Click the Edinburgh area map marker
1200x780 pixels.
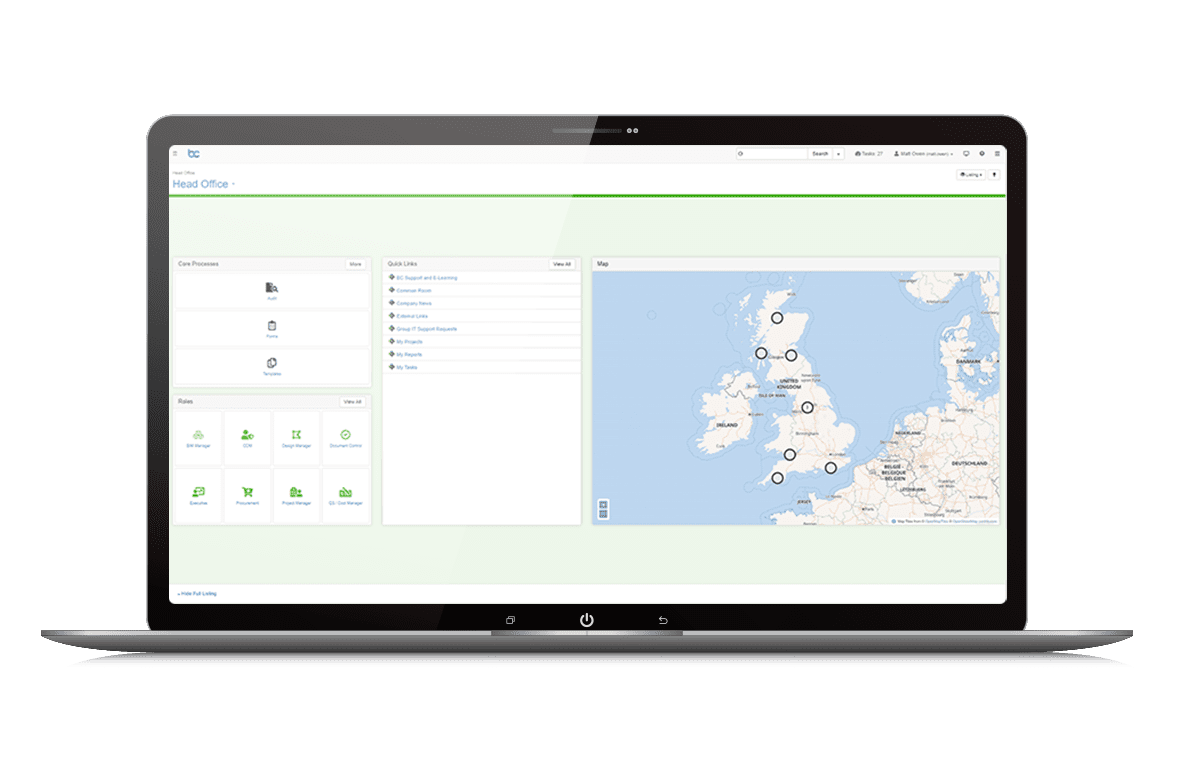pyautogui.click(x=791, y=355)
